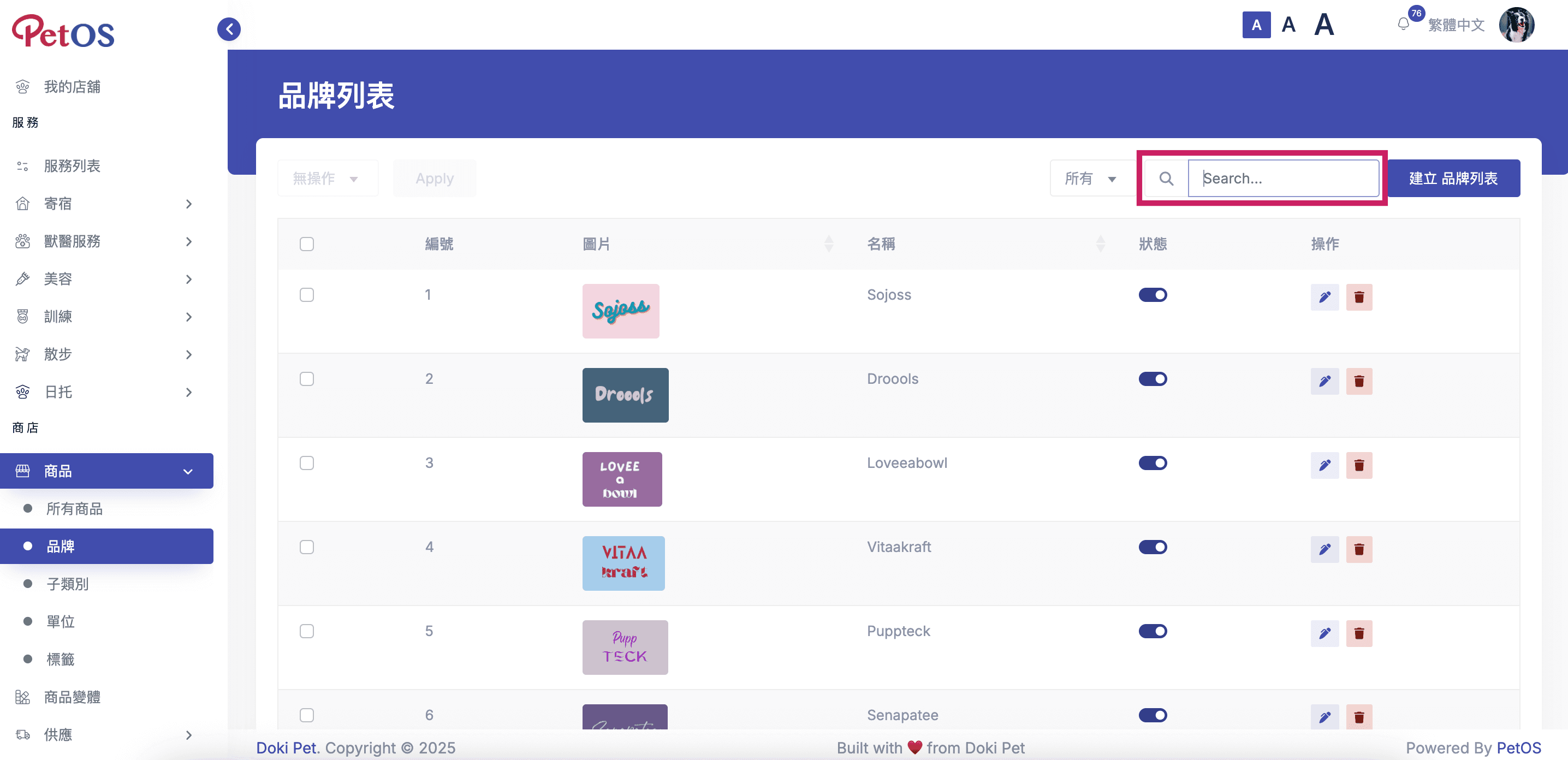Open the Doki Pet footer link
Screen dimensions: 1568x760
tap(286, 747)
